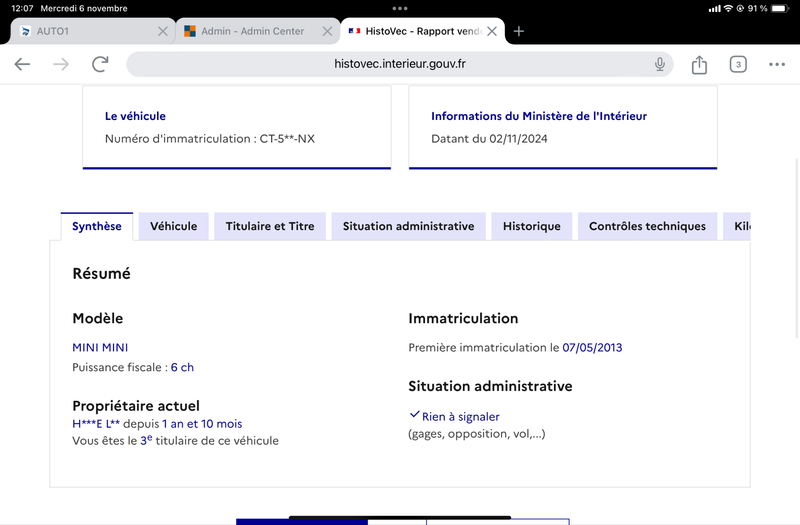Open a new tab with plus icon
800x525 pixels.
(519, 31)
